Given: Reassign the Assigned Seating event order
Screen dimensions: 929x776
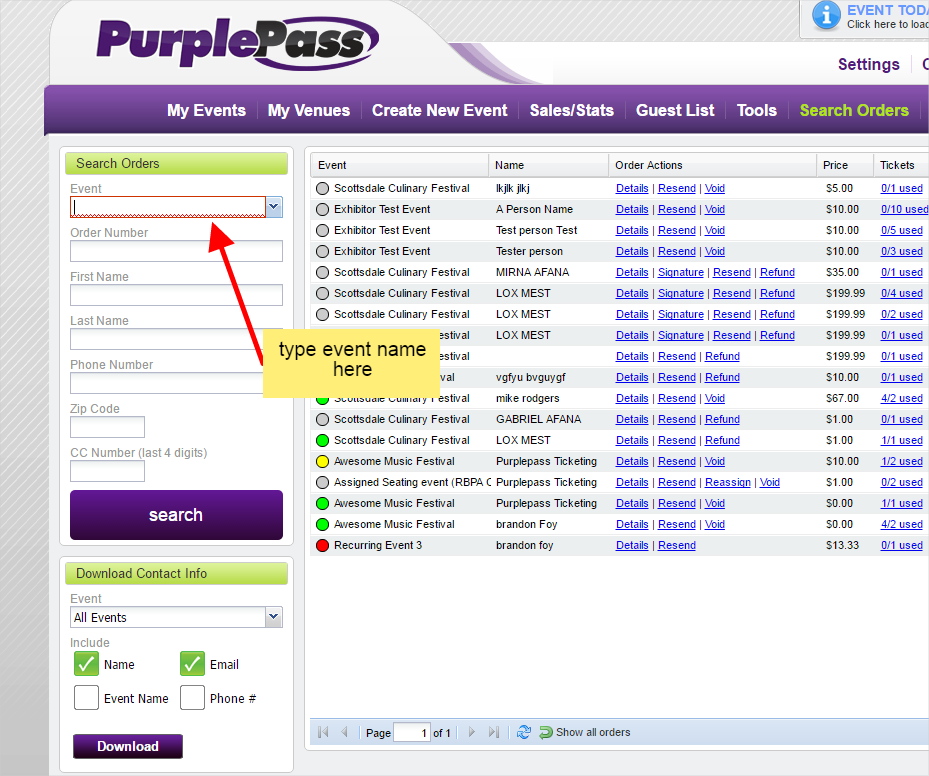Looking at the screenshot, I should coord(728,483).
